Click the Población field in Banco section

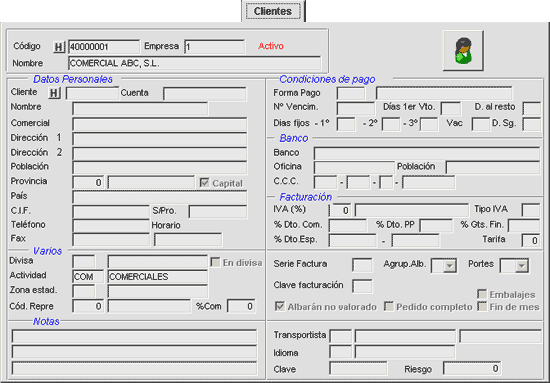pos(492,167)
